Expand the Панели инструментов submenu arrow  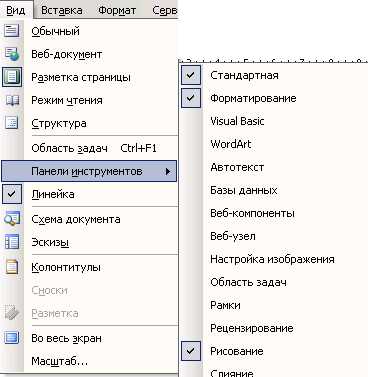pos(168,171)
